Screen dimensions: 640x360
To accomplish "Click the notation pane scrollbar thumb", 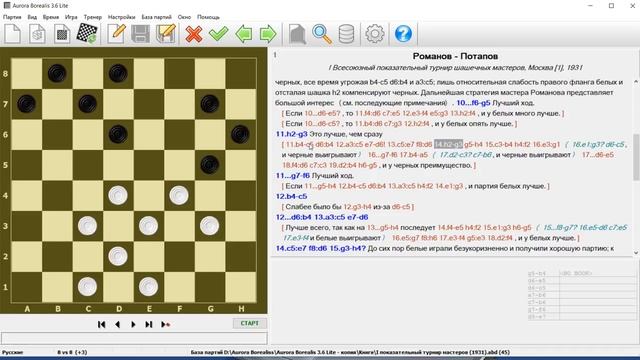I will point(636,157).
